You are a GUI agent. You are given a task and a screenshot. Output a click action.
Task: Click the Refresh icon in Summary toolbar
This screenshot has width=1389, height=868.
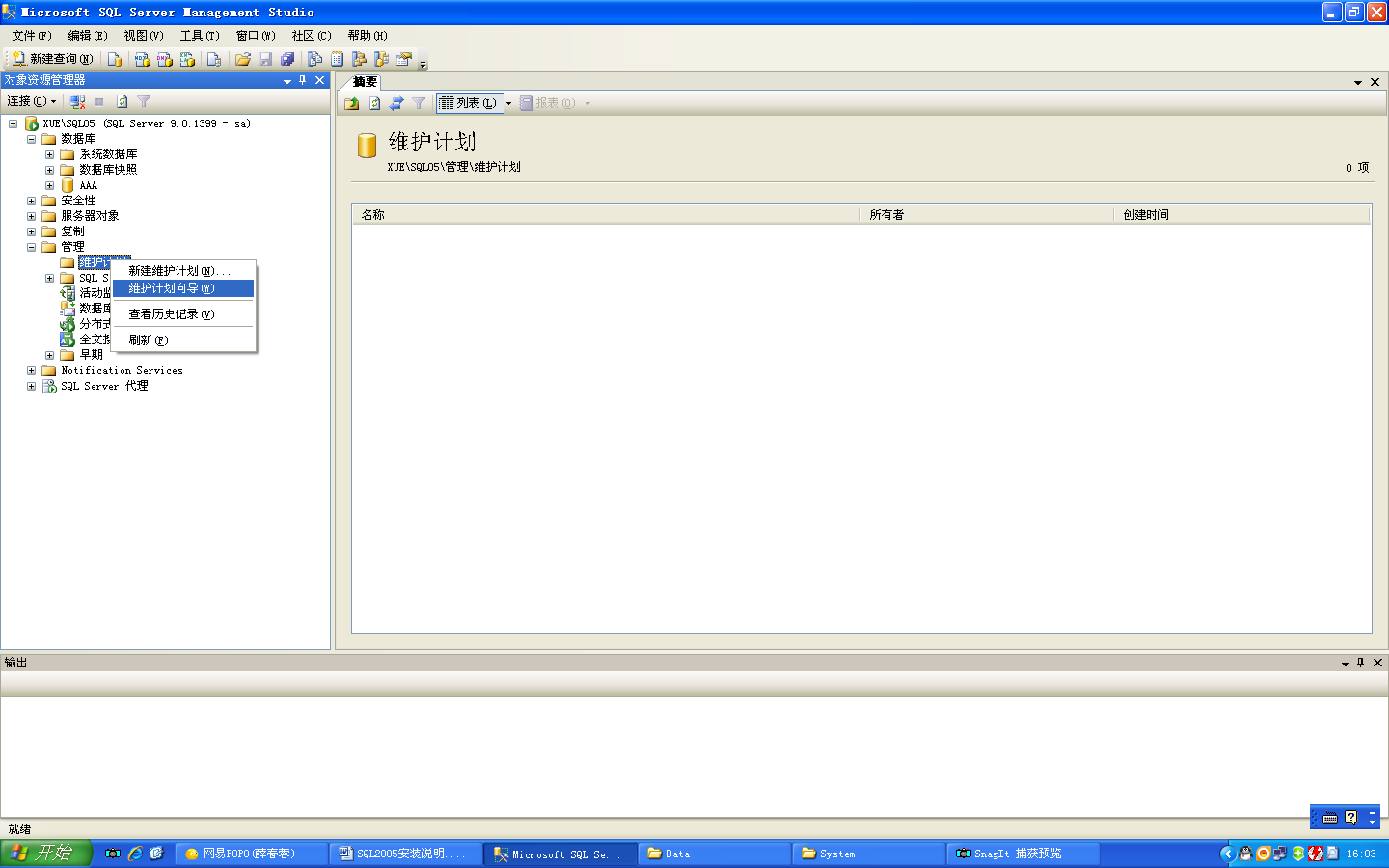tap(374, 103)
